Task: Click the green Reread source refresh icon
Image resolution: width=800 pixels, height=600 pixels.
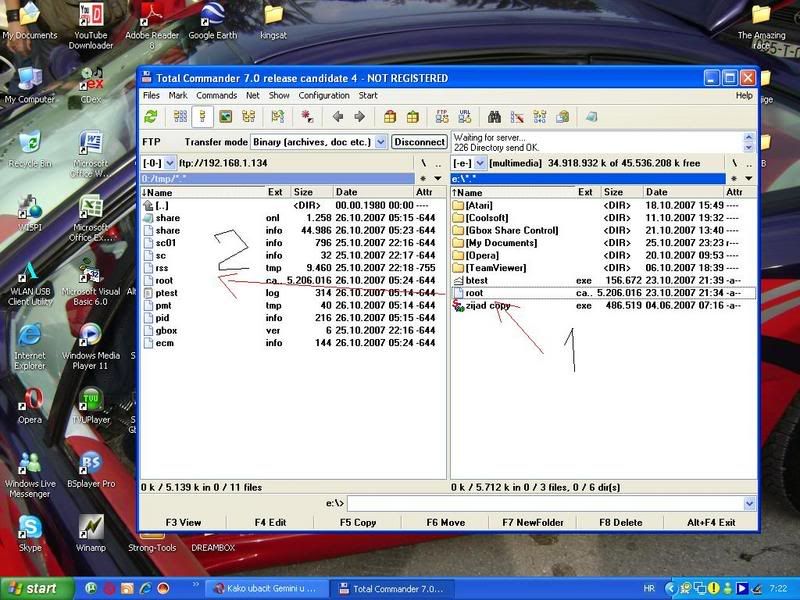Action: (151, 117)
